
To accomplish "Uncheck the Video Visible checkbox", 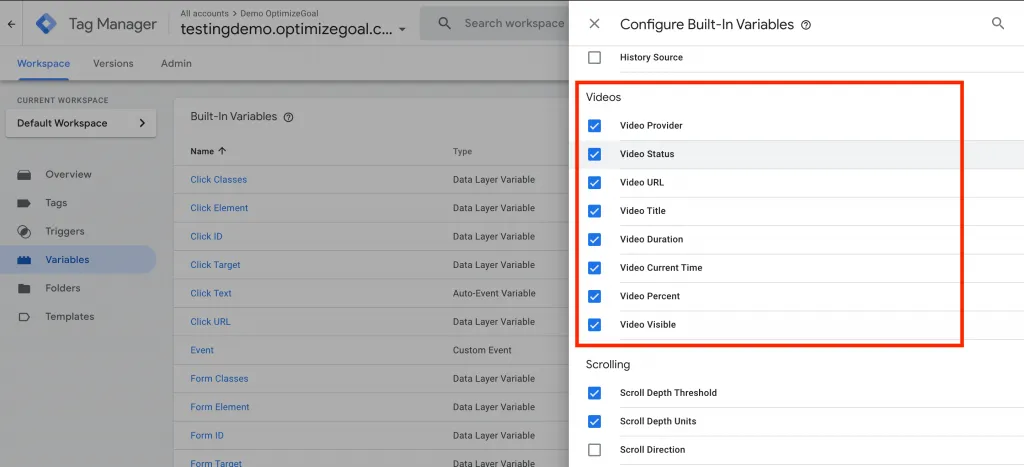I will (x=594, y=325).
